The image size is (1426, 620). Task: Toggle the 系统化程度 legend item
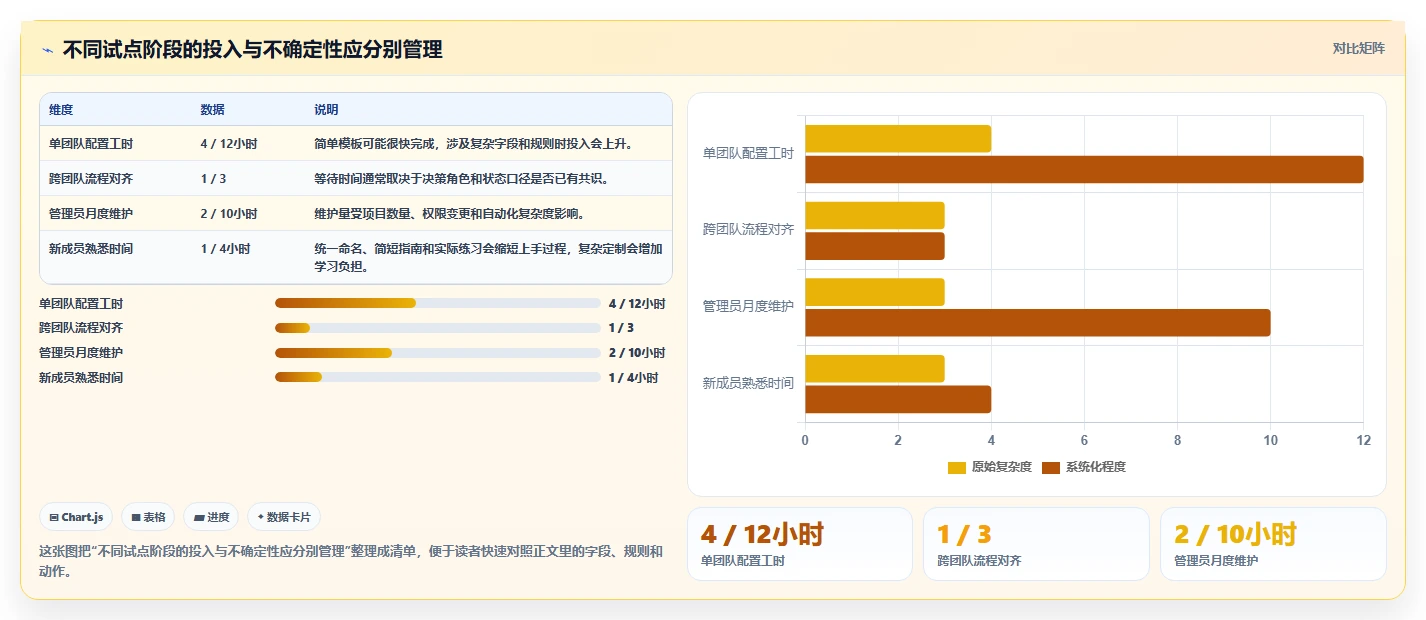[1083, 467]
